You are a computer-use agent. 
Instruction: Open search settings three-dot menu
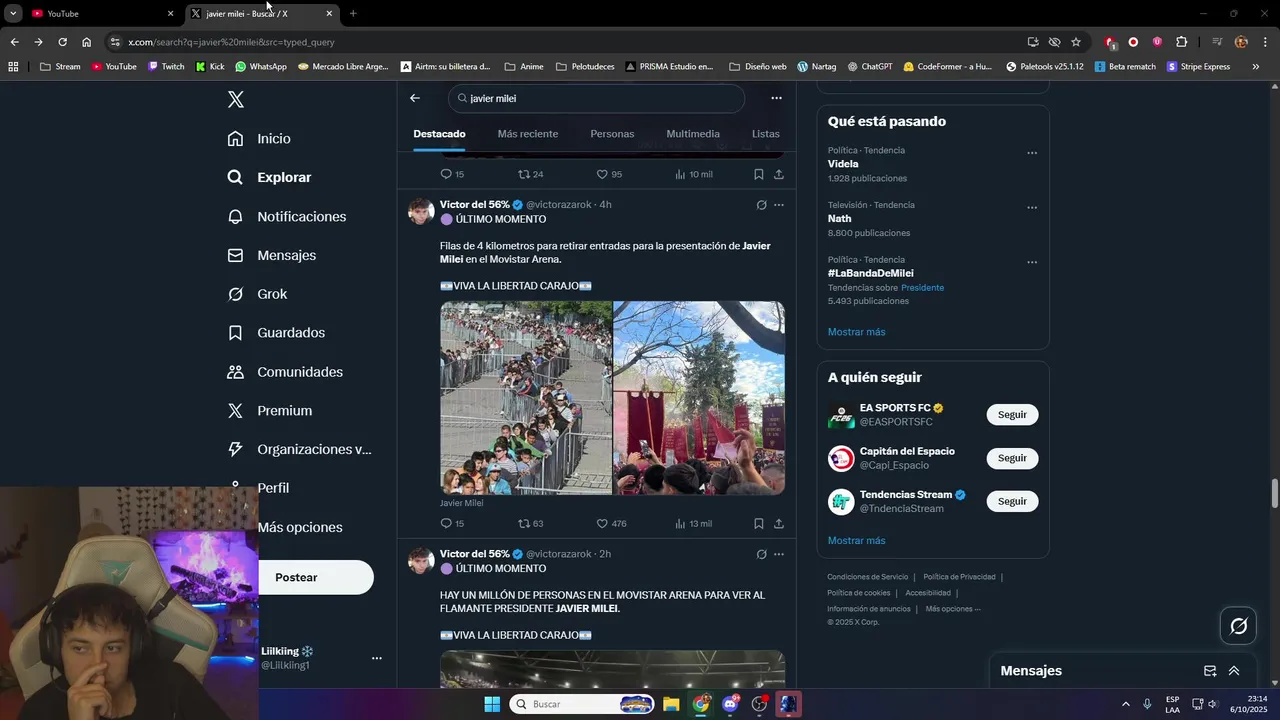pyautogui.click(x=776, y=98)
